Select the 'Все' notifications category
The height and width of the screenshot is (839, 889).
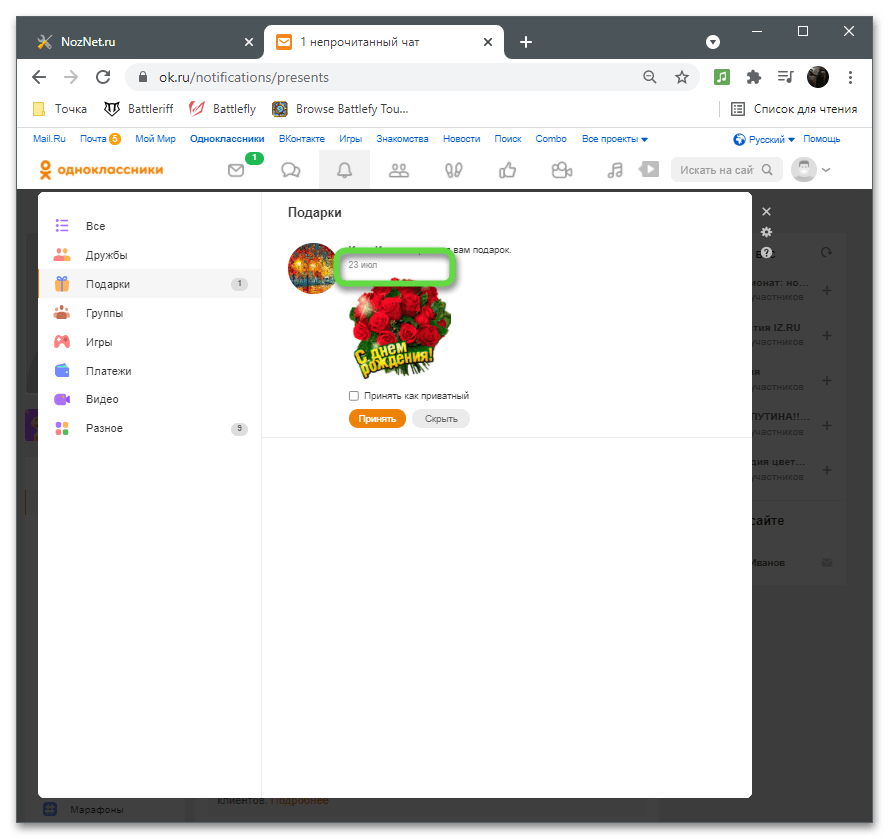pos(150,226)
